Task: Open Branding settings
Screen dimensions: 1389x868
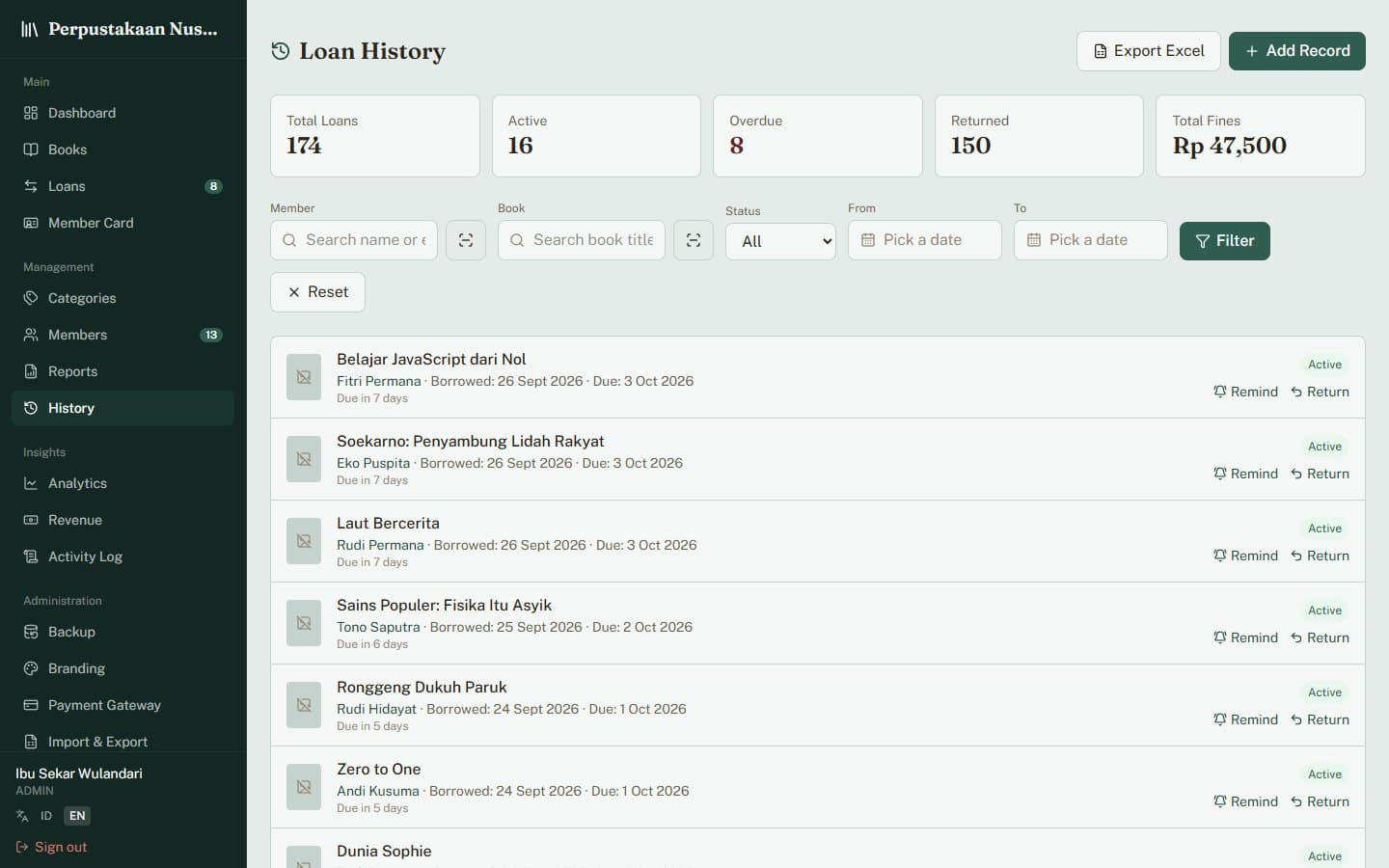Action: tap(123, 668)
